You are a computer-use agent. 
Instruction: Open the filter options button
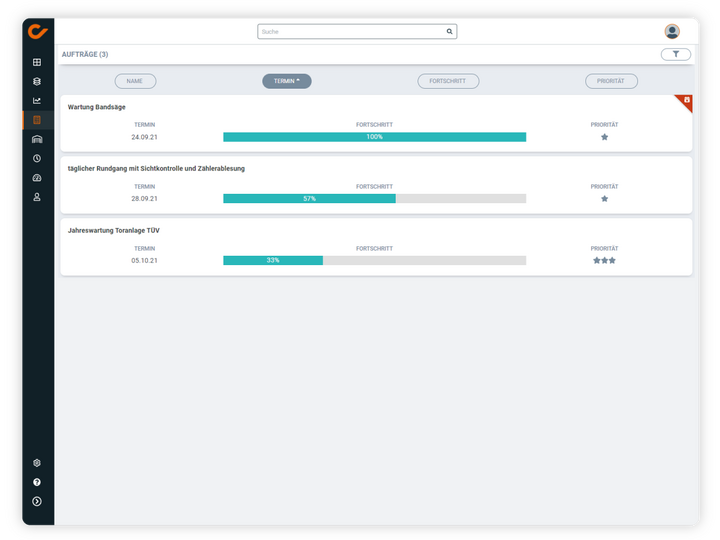(675, 54)
